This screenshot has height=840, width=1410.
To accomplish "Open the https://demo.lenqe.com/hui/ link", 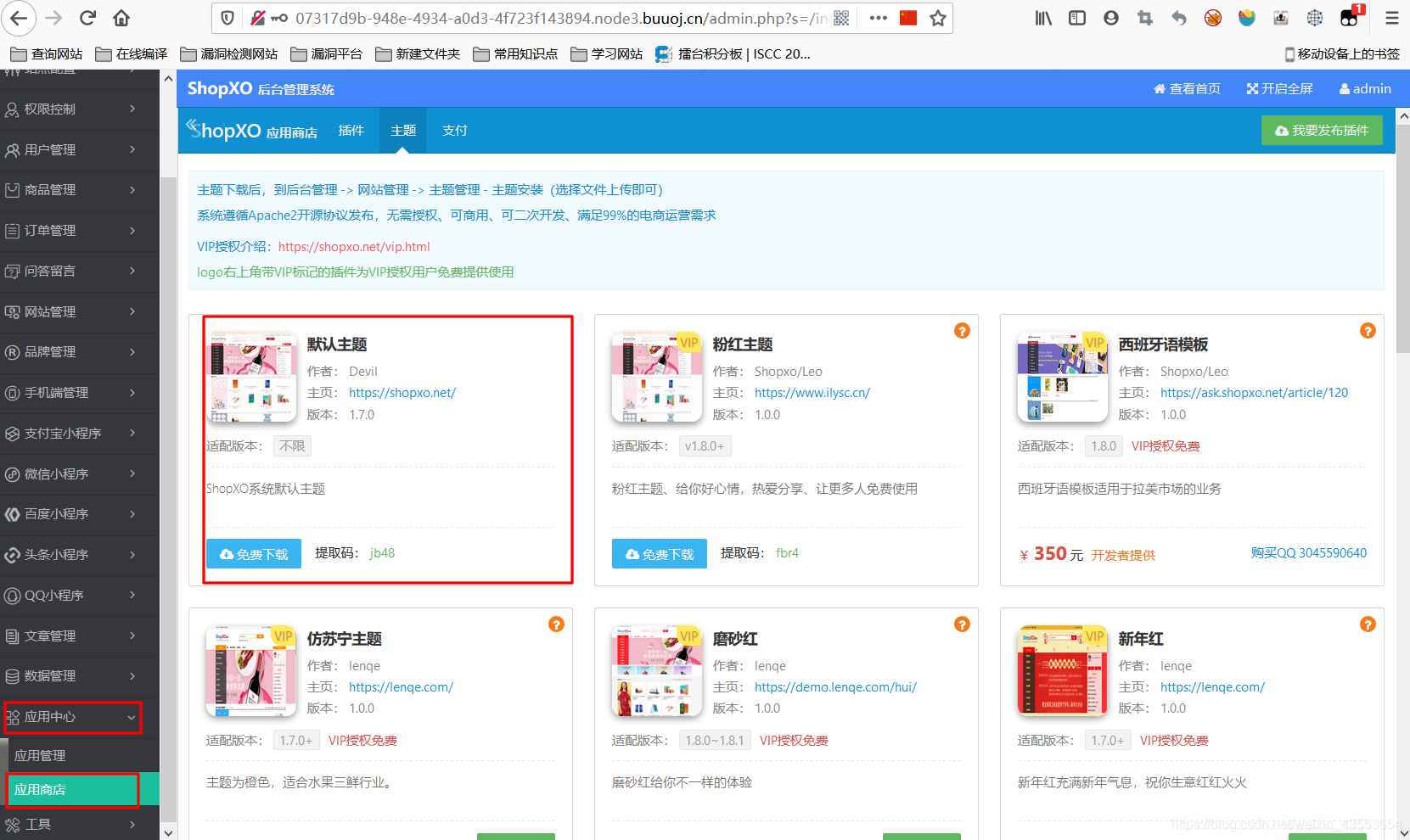I will [835, 687].
